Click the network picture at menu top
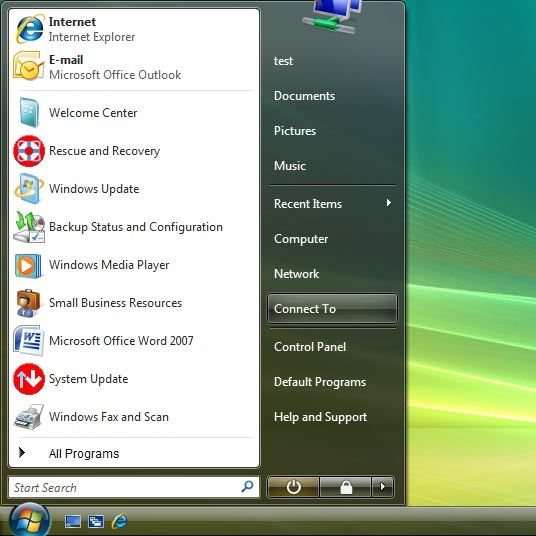The height and width of the screenshot is (536, 536). tap(333, 17)
